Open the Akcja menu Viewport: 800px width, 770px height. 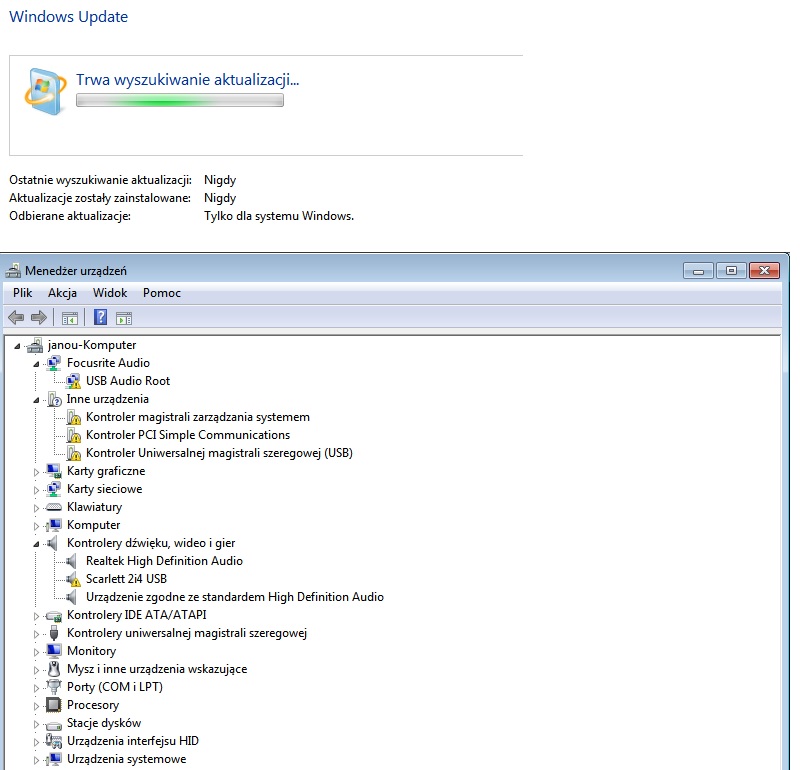pyautogui.click(x=62, y=293)
